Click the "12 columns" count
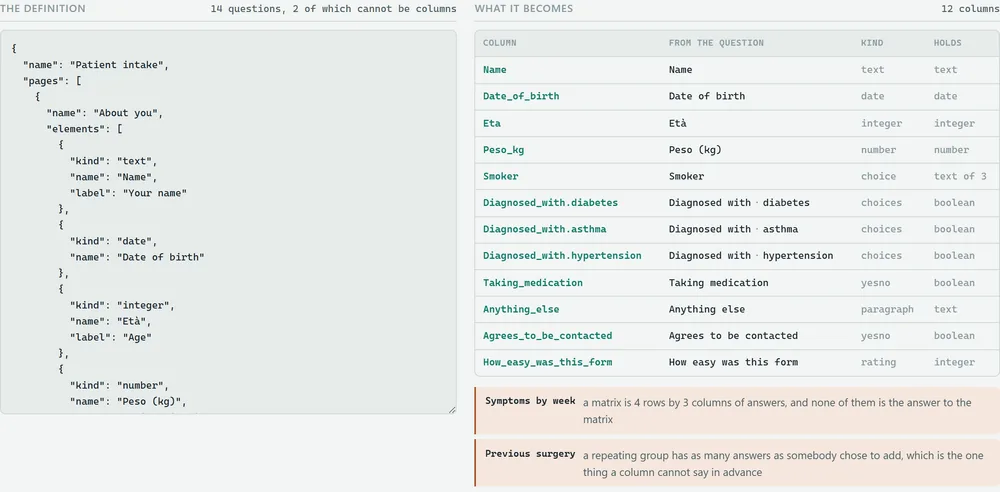This screenshot has width=1000, height=492. pos(971,9)
